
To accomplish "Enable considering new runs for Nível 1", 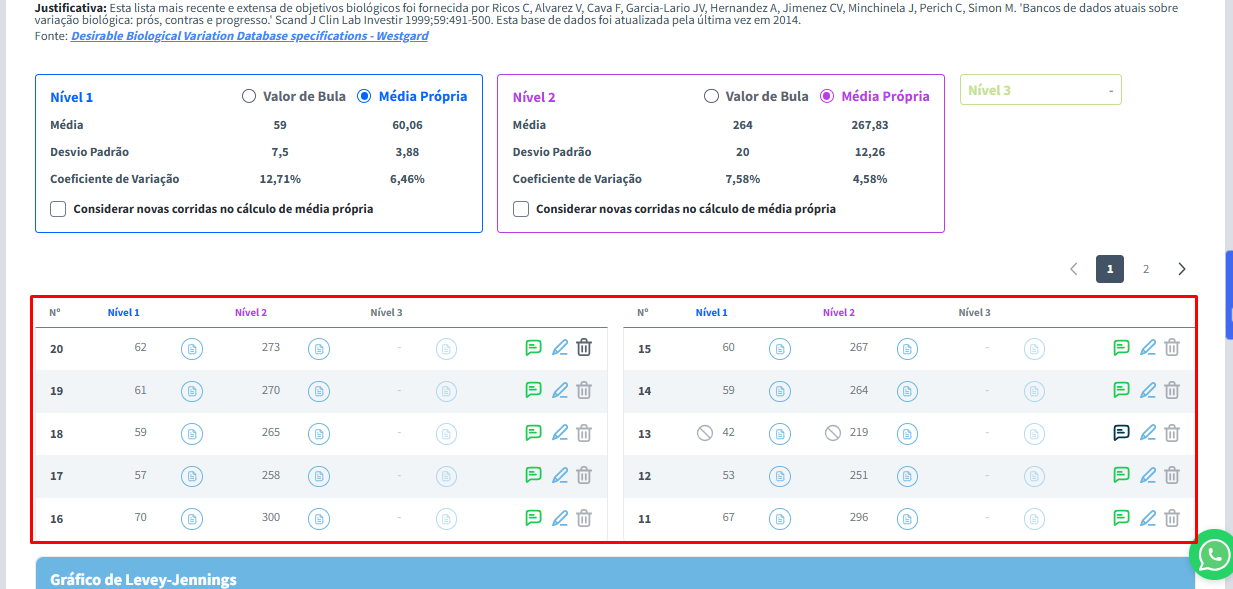I will click(x=58, y=209).
